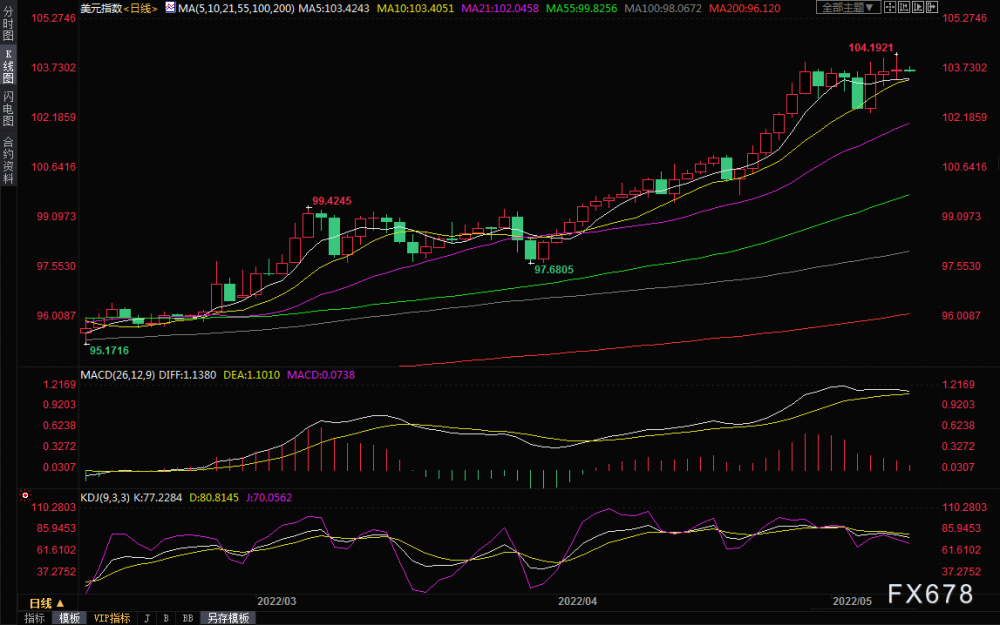Click the J:70.0562 value
Screen dimensions: 1000x625
(x=268, y=497)
